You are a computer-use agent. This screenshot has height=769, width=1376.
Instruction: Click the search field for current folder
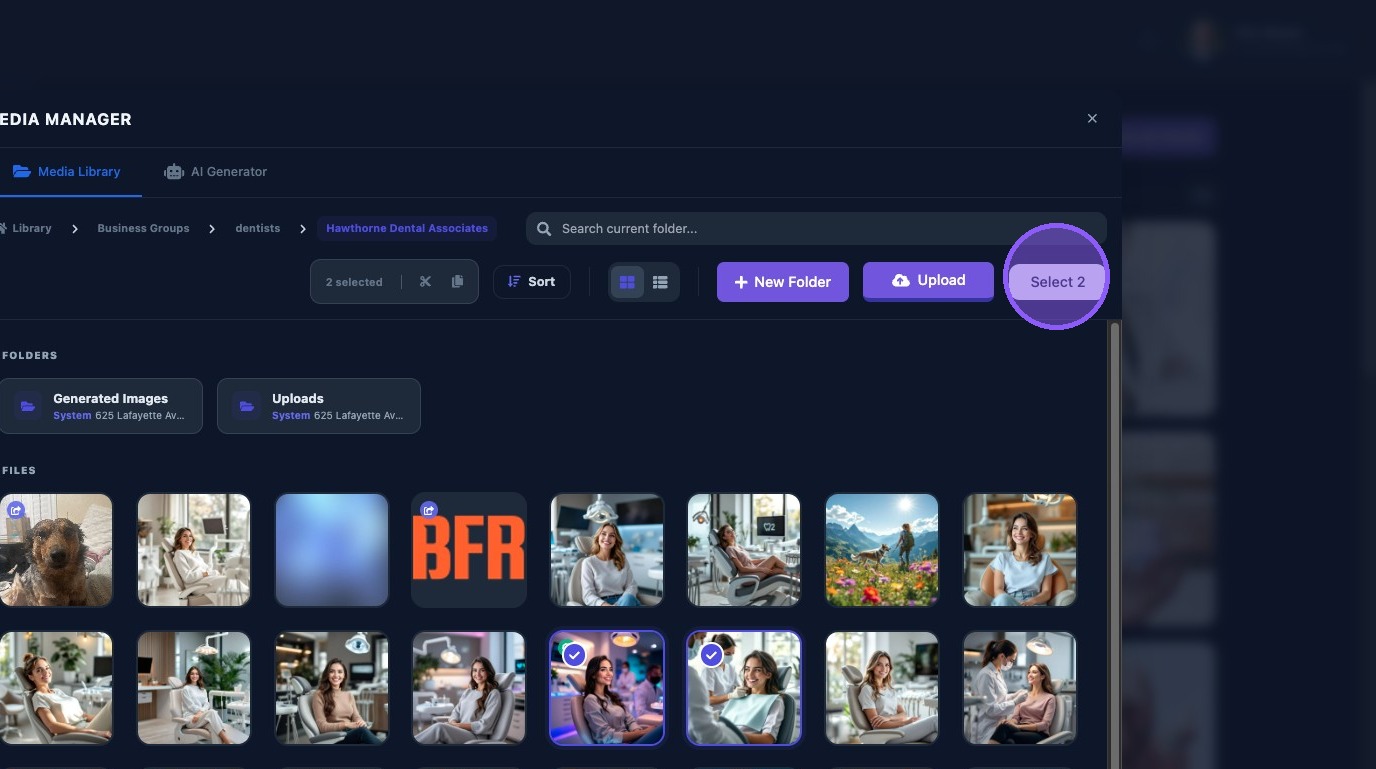coord(816,229)
